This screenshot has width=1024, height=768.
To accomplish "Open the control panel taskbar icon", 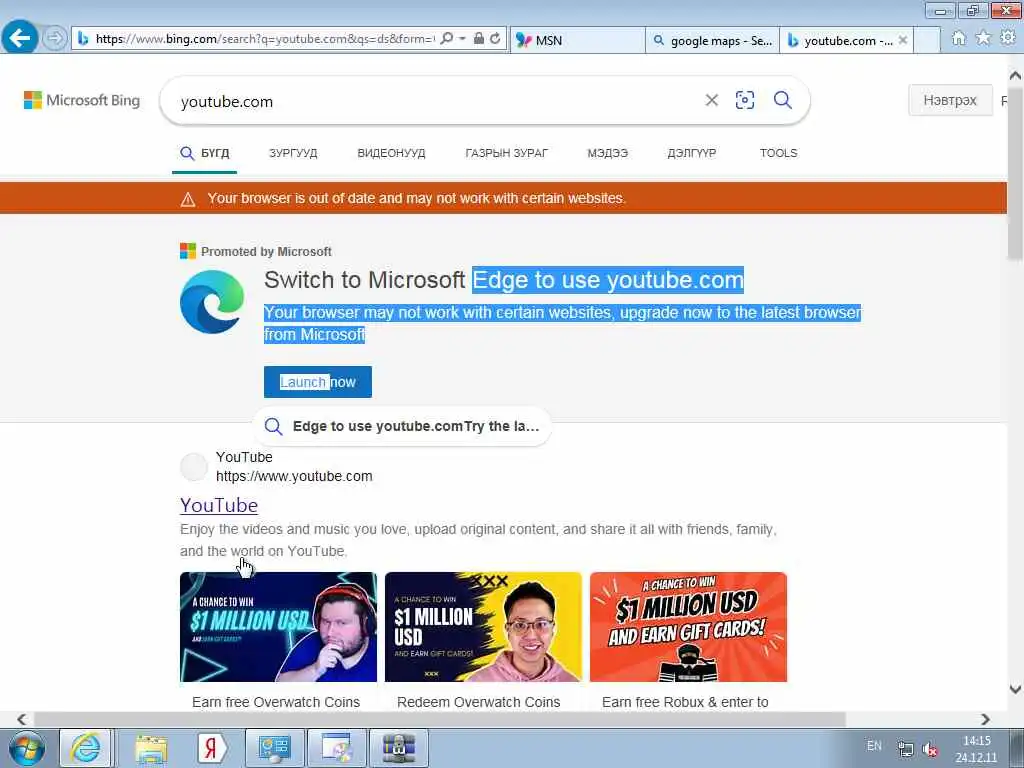I will tap(275, 748).
